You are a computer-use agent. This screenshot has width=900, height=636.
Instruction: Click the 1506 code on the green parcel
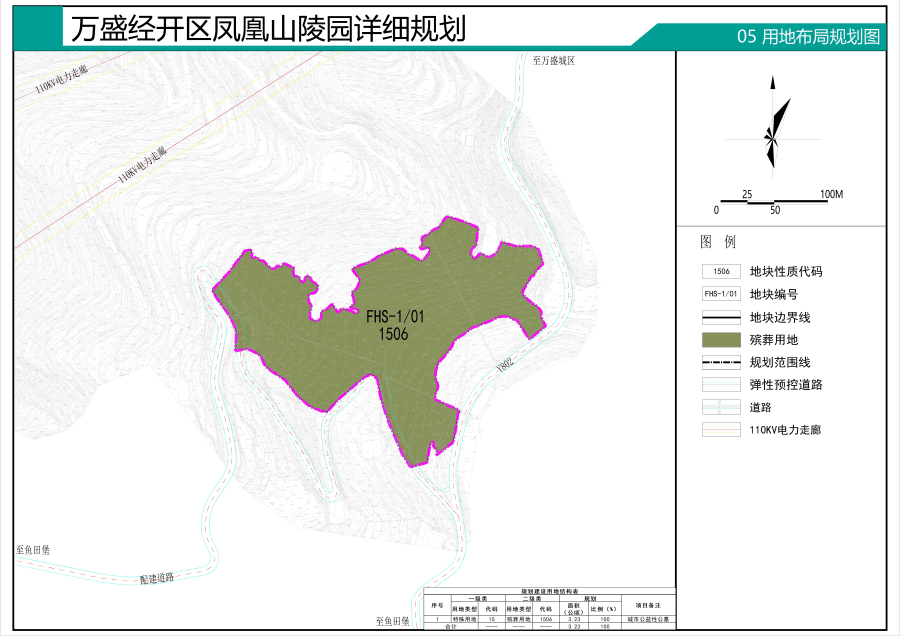click(393, 333)
